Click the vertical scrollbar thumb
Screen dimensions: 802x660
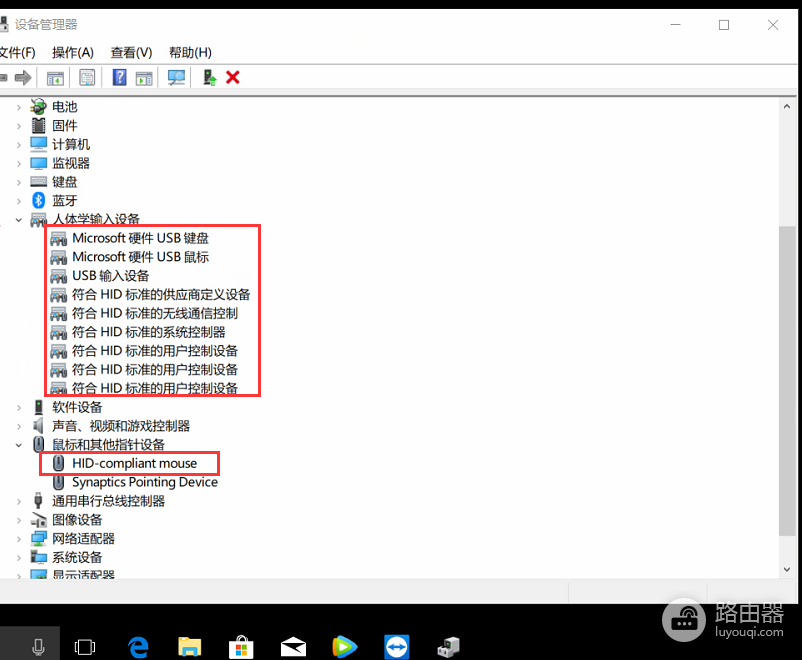[x=787, y=381]
